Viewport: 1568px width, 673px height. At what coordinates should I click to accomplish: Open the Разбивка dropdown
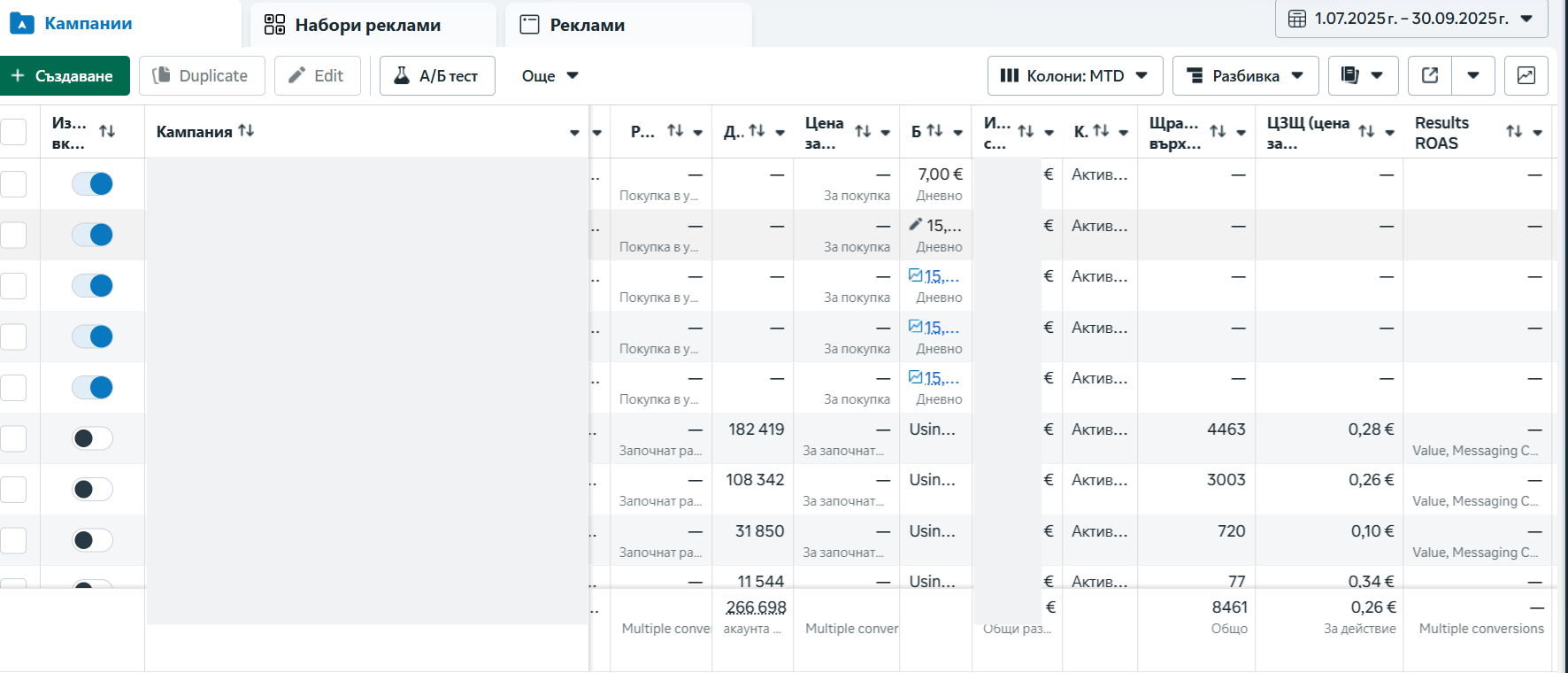pyautogui.click(x=1245, y=75)
